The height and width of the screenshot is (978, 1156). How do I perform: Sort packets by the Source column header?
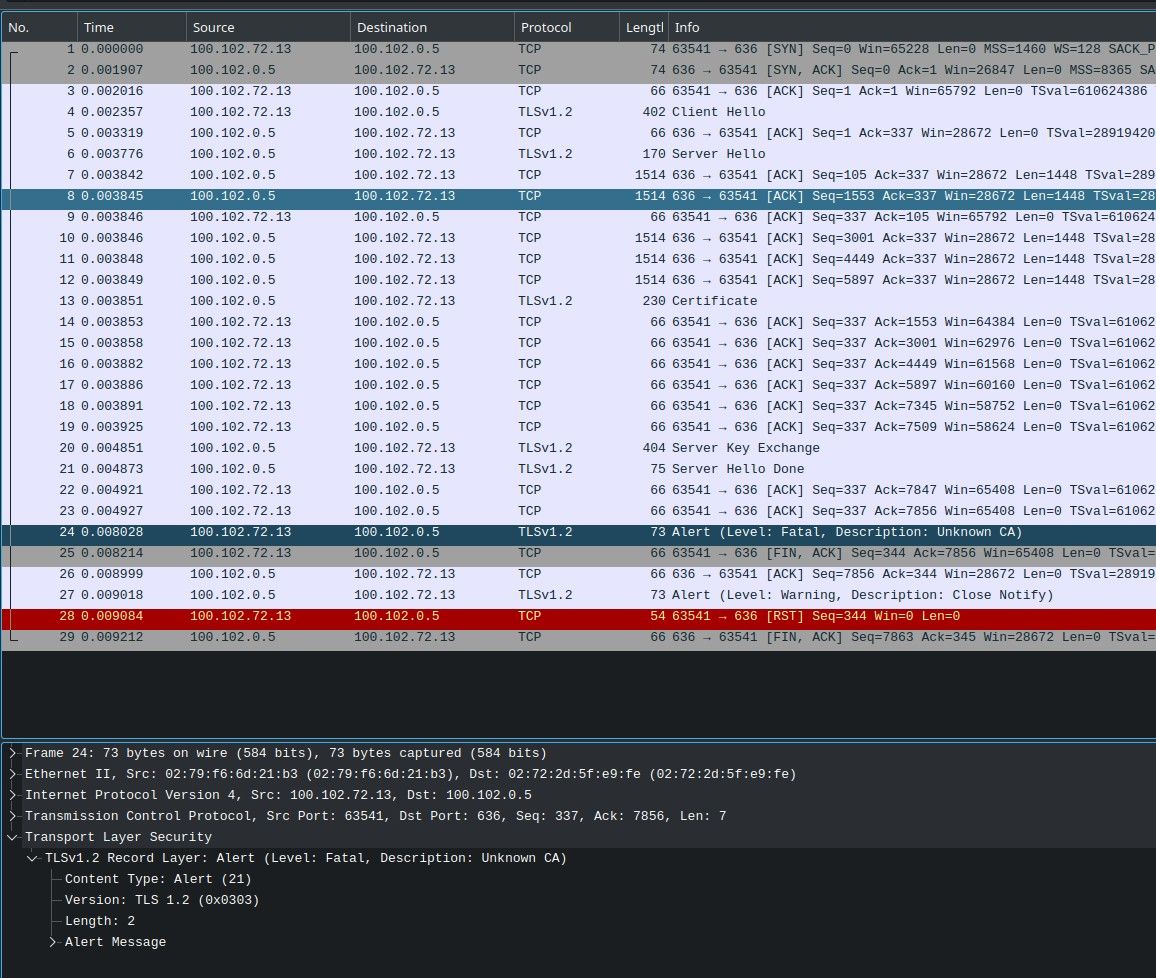tap(268, 27)
